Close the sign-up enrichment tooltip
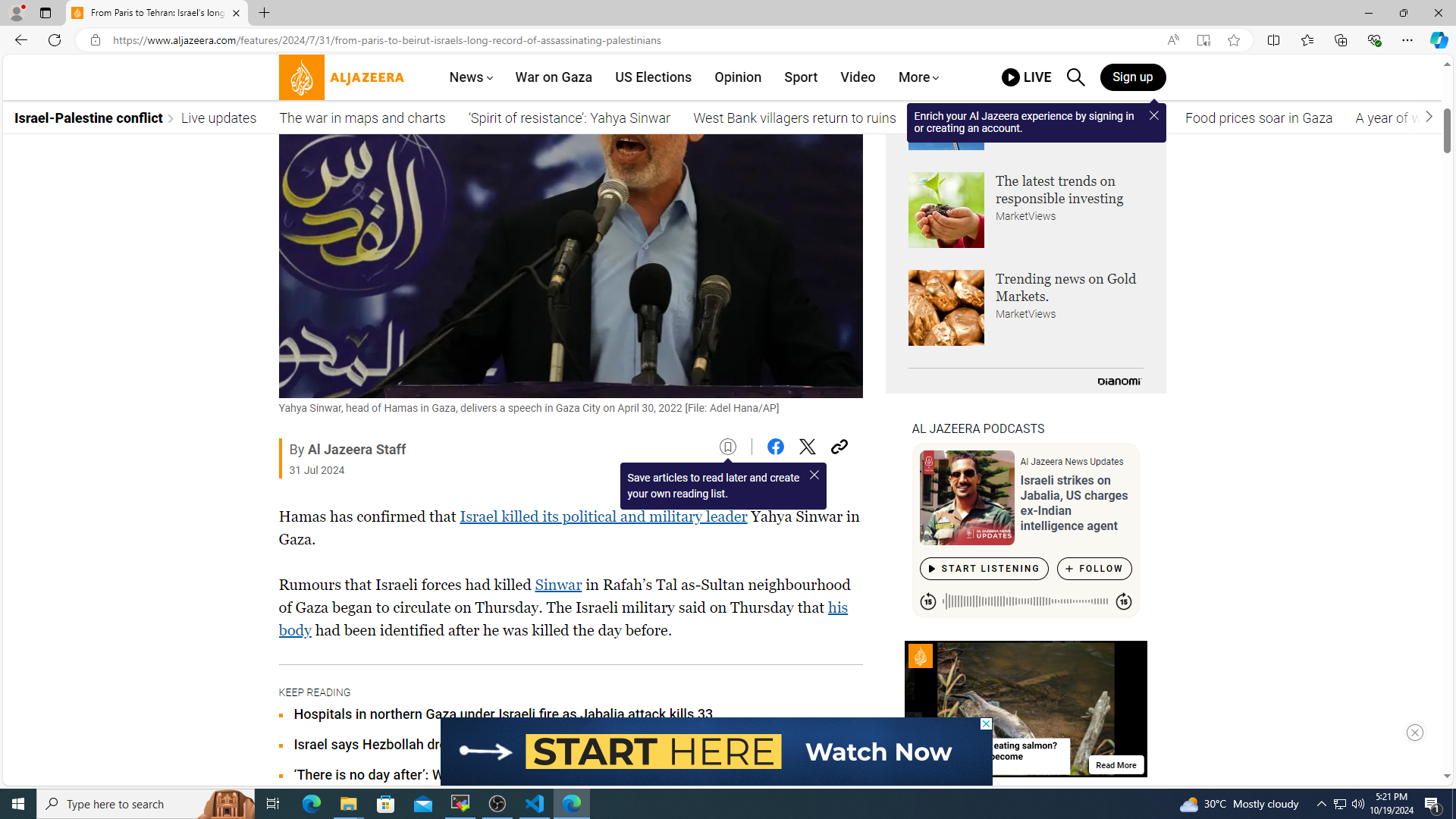This screenshot has width=1456, height=819. coord(1153,115)
